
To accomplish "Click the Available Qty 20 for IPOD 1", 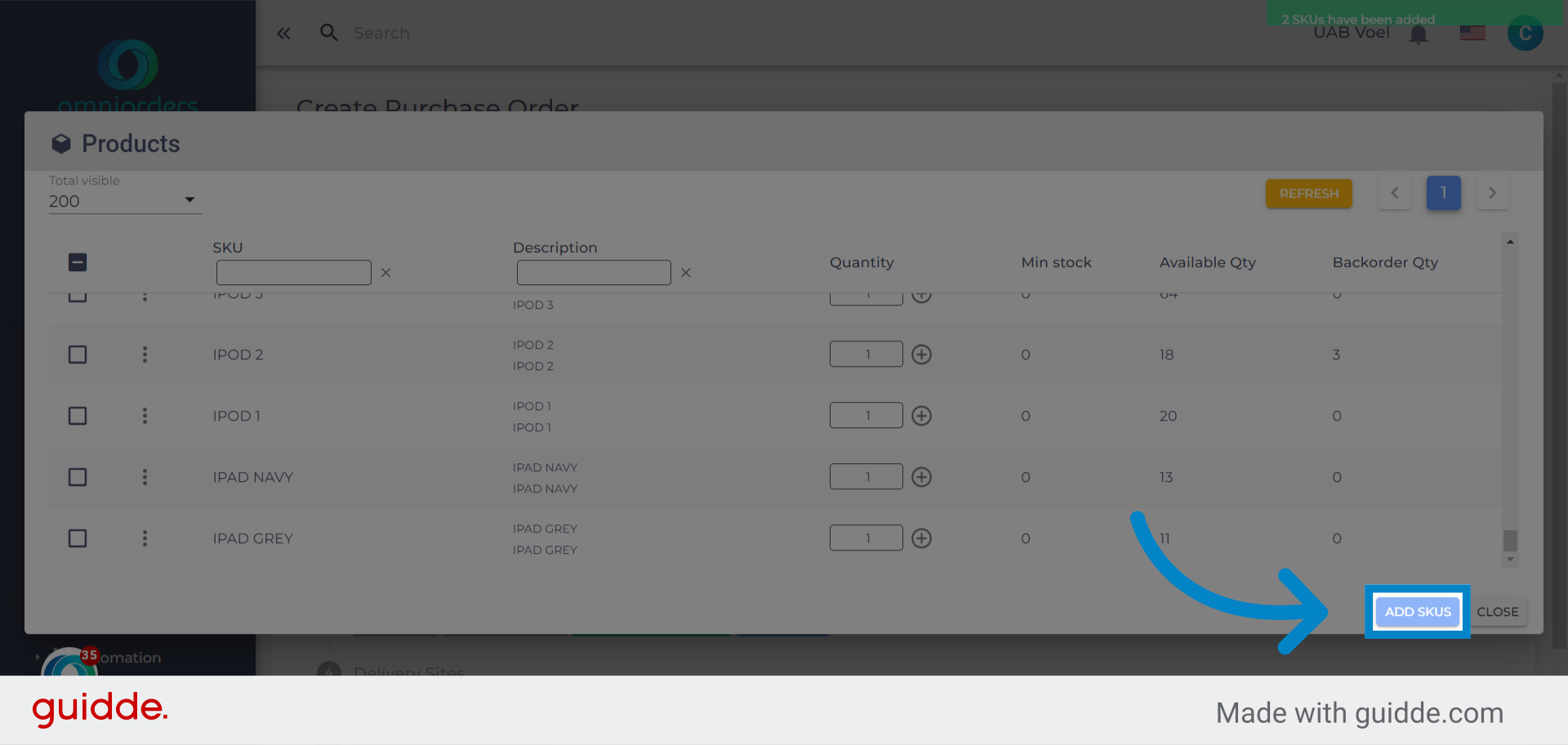I will (1168, 416).
